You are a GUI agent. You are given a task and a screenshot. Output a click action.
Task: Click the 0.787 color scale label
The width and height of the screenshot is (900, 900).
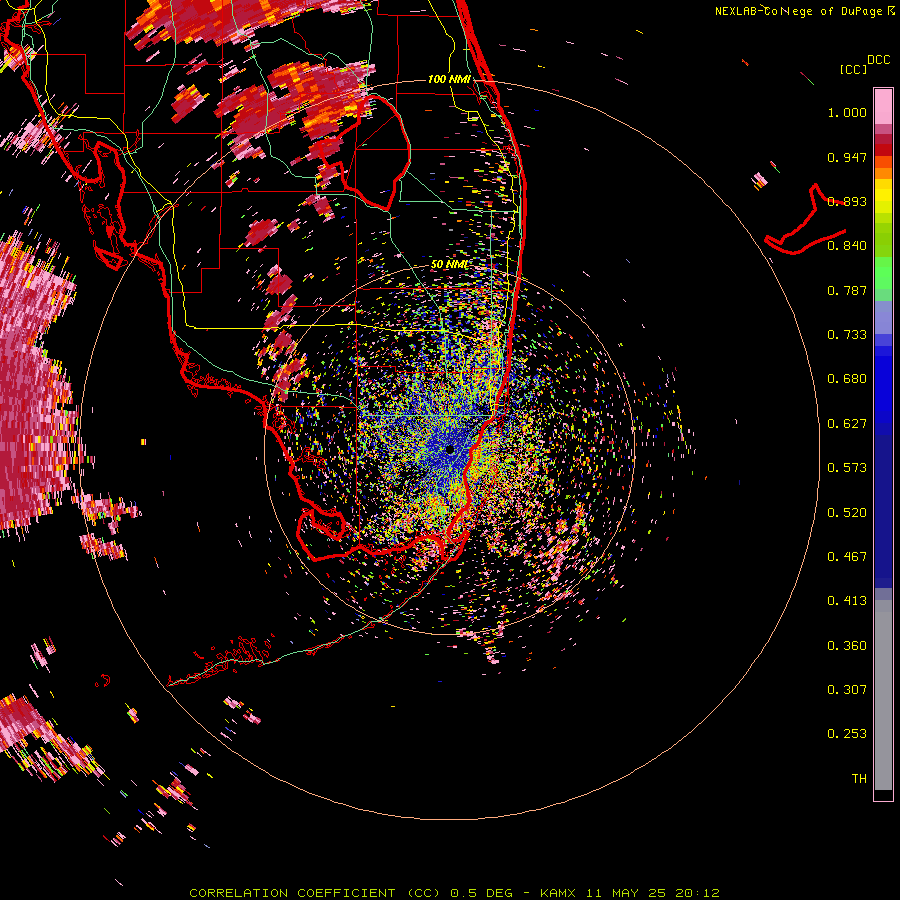coord(847,290)
